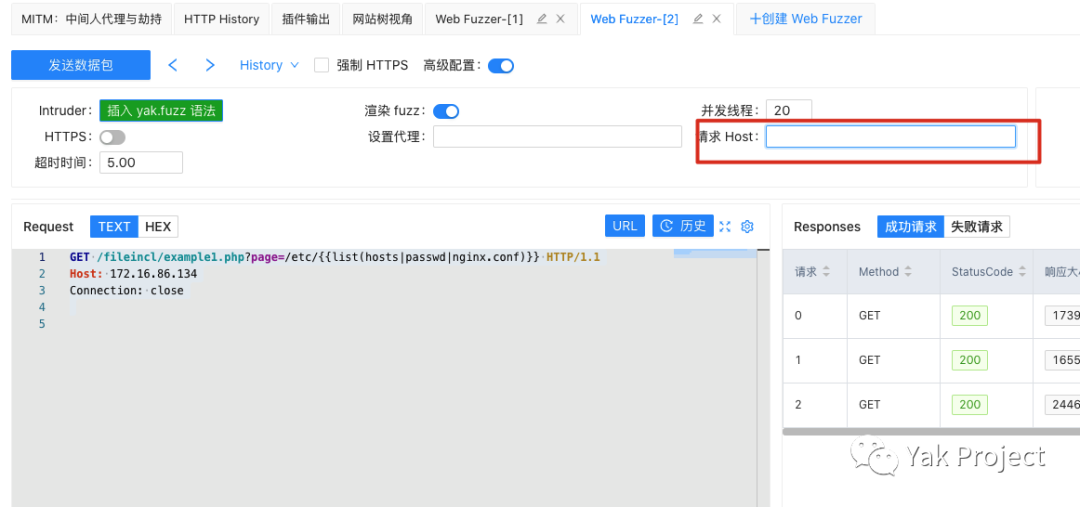Create a new Web Fuzzer tab
Viewport: 1080px width, 507px height.
point(805,19)
